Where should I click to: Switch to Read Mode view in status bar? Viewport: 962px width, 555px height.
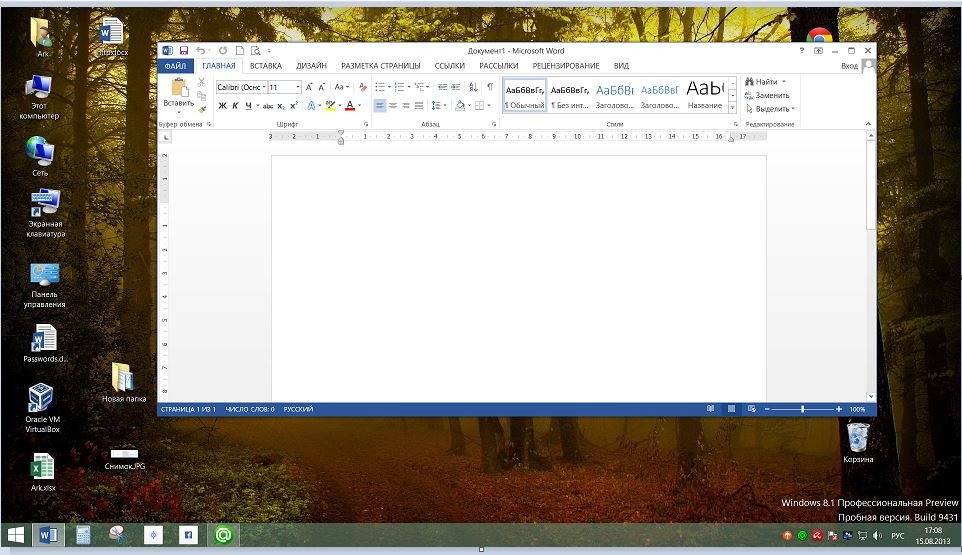[710, 409]
